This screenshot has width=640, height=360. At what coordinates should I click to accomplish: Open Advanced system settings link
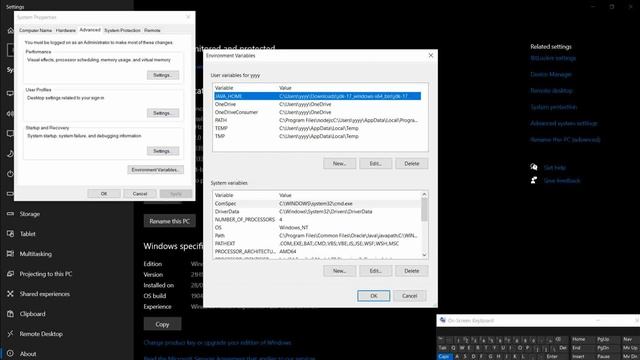[563, 123]
